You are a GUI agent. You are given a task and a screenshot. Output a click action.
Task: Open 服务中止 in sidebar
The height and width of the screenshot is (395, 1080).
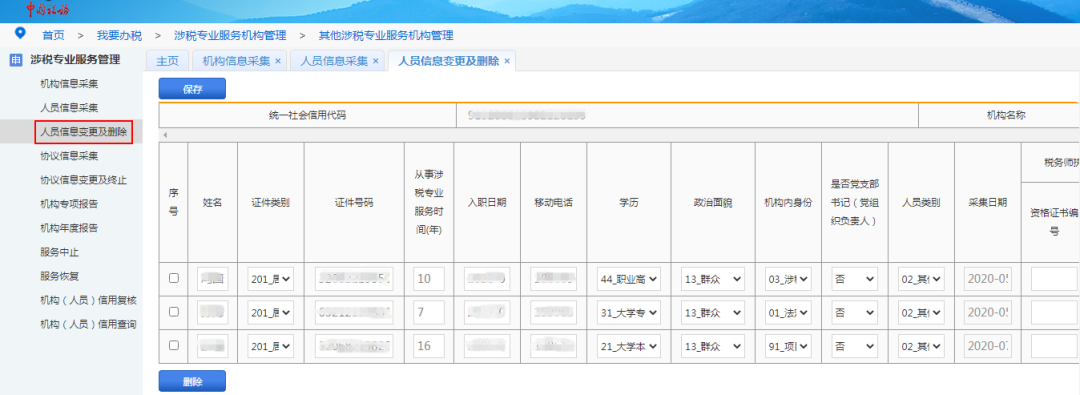click(x=59, y=252)
